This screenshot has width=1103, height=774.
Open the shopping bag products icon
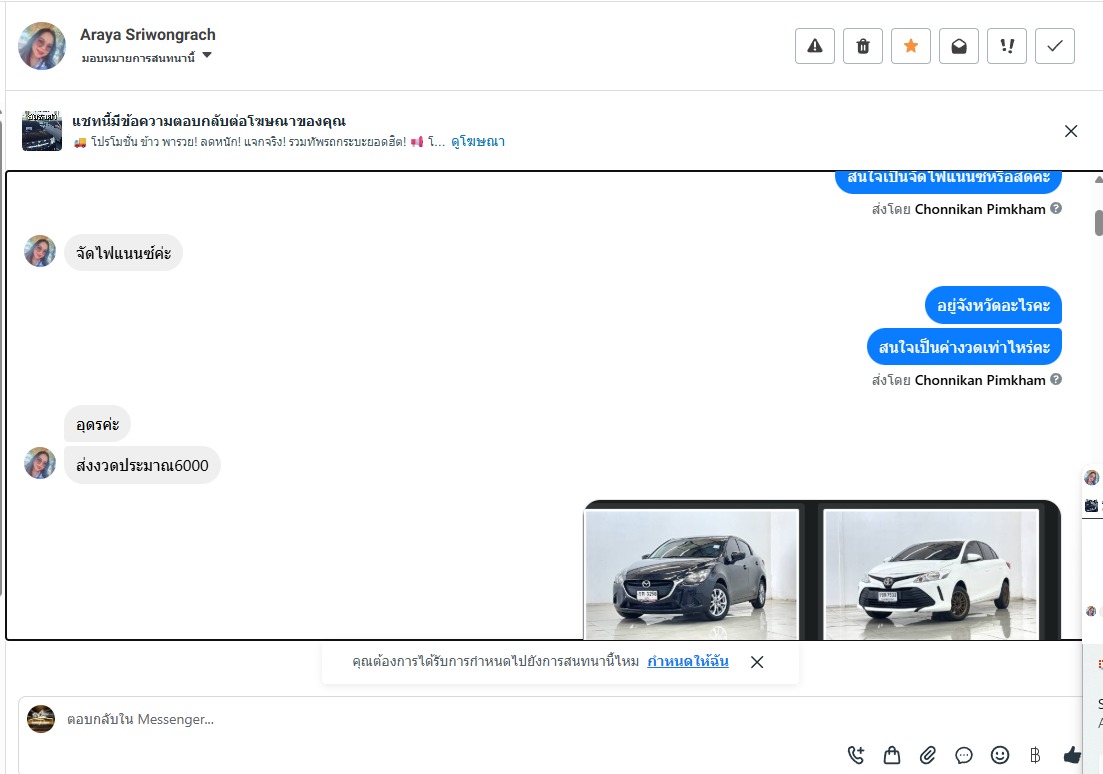pyautogui.click(x=891, y=755)
